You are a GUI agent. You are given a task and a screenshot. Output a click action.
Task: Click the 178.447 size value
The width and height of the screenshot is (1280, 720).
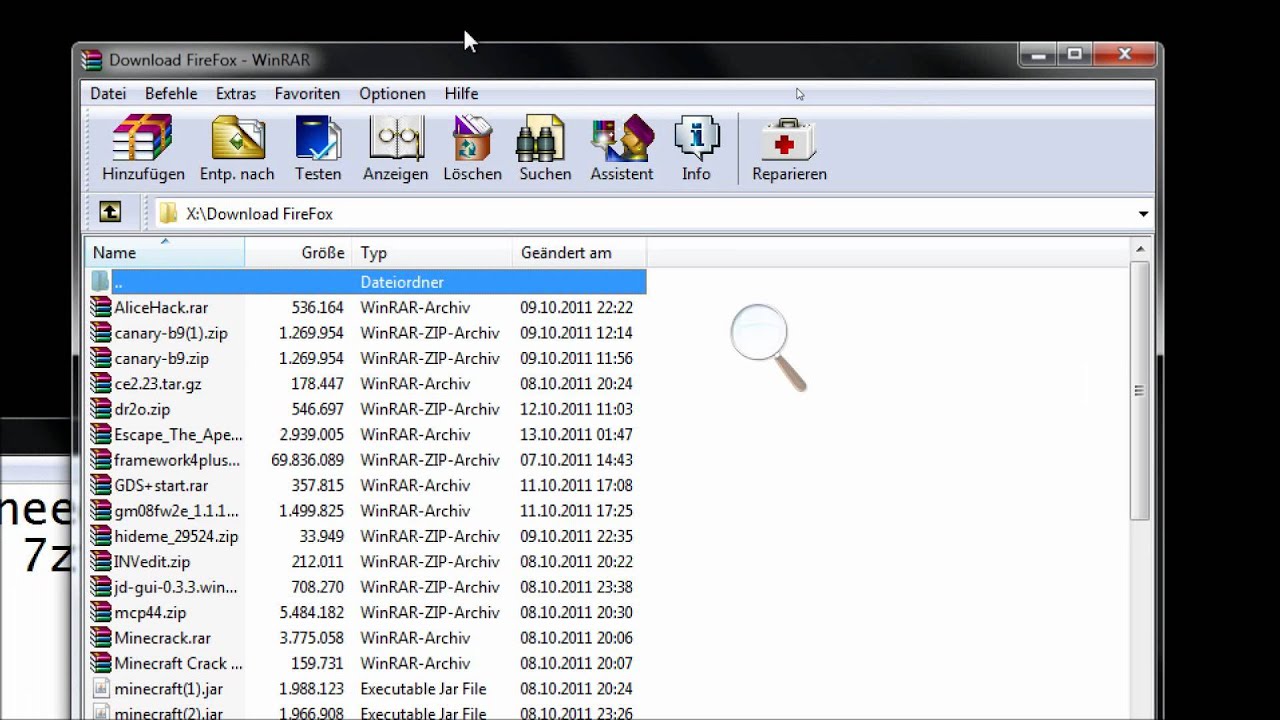[x=317, y=383]
